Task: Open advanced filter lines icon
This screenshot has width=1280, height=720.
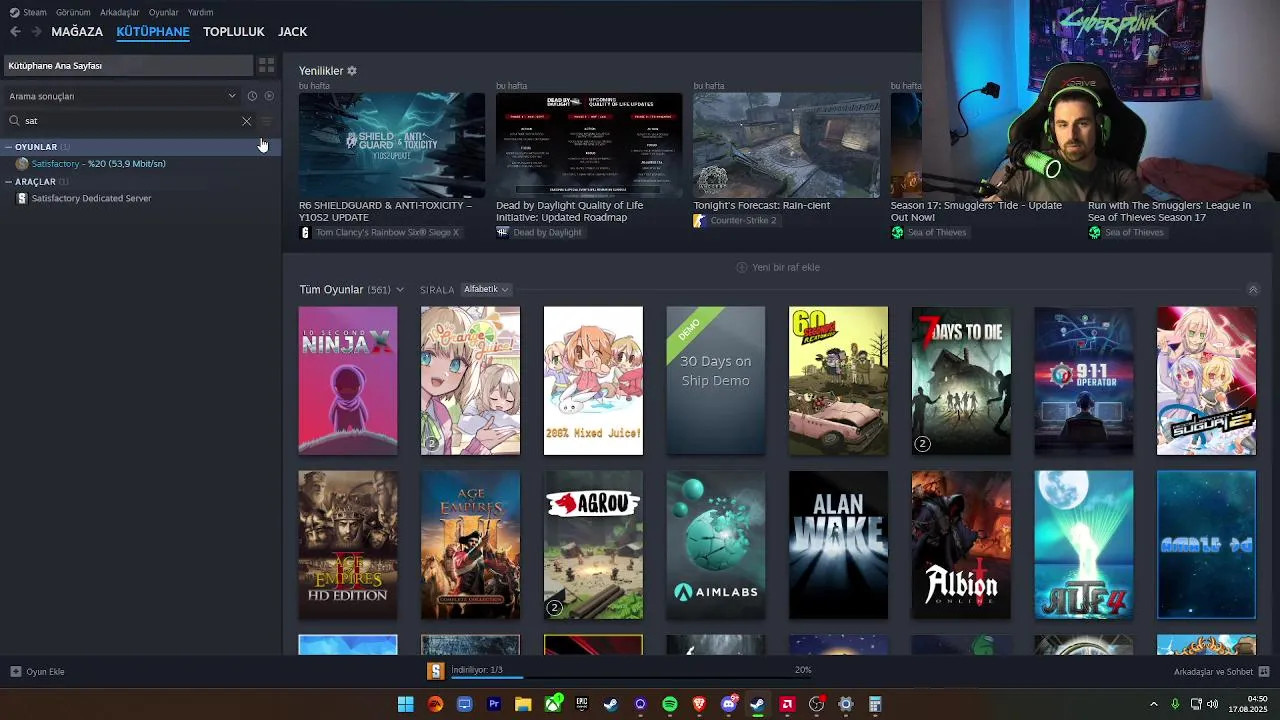Action: 266,121
